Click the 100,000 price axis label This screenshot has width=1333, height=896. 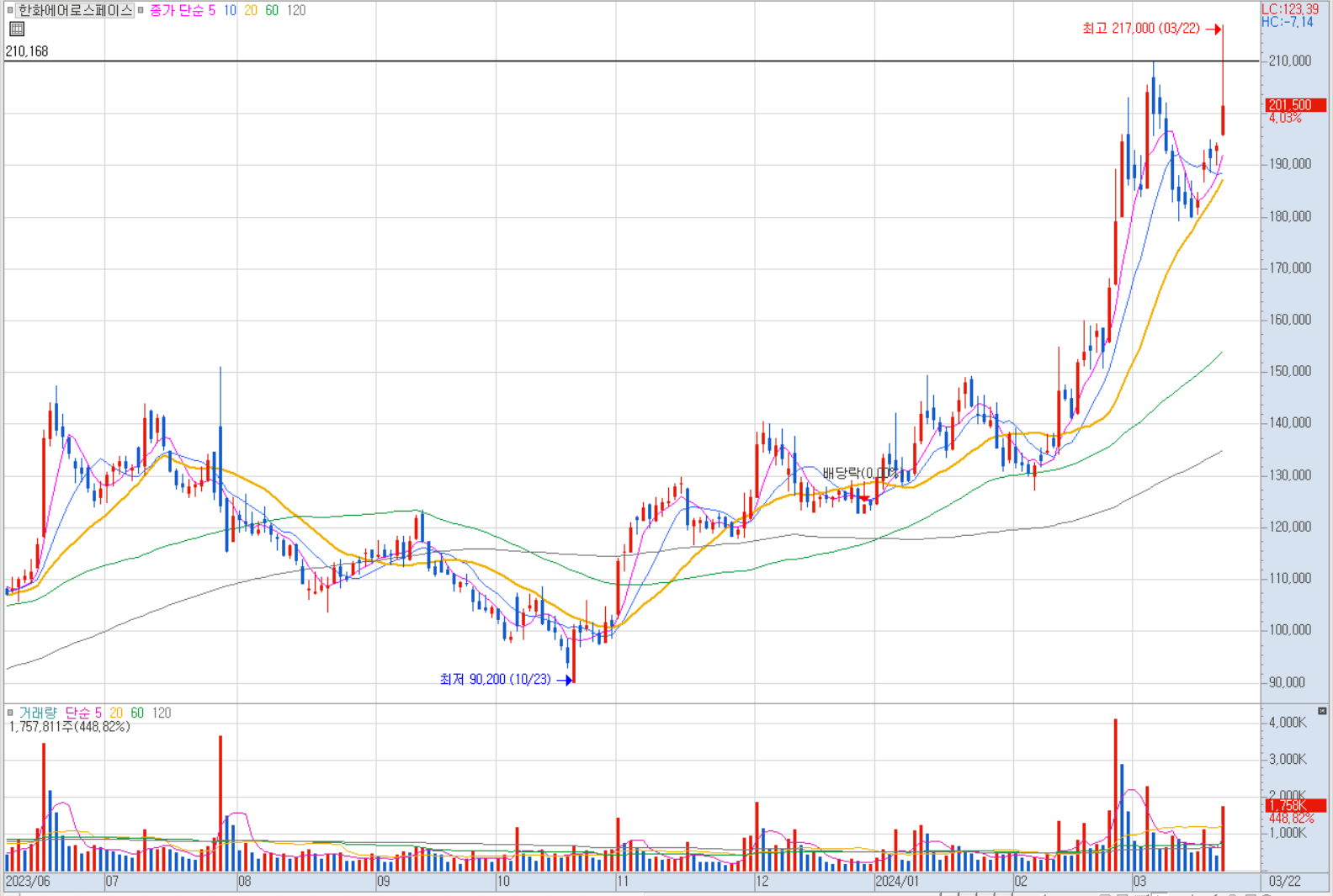coord(1290,630)
